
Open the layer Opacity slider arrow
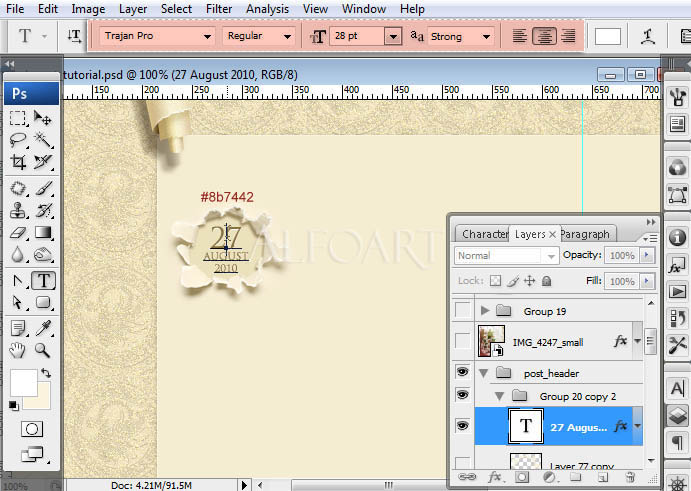pyautogui.click(x=647, y=255)
